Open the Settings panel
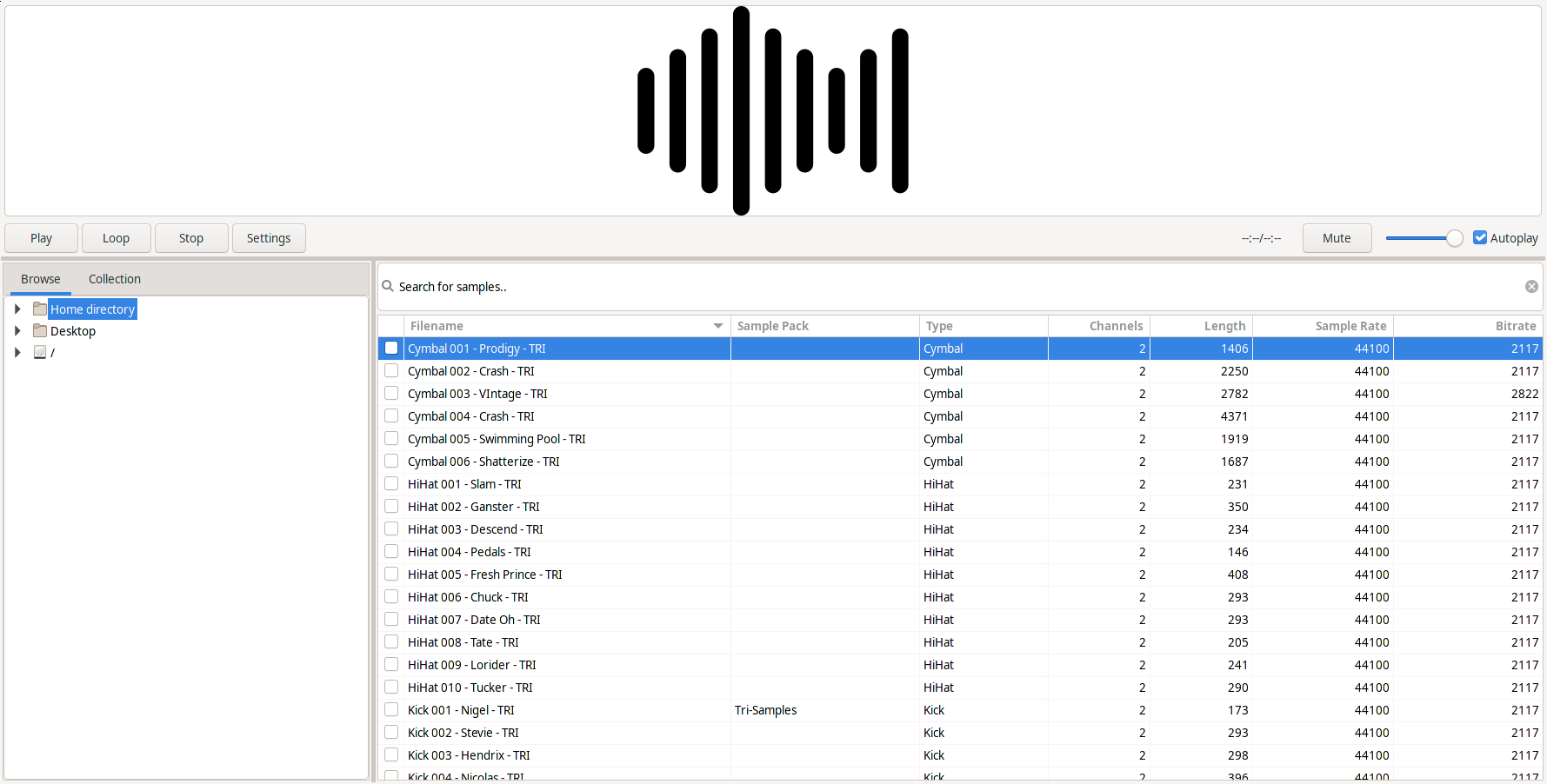Image resolution: width=1547 pixels, height=784 pixels. pos(269,237)
